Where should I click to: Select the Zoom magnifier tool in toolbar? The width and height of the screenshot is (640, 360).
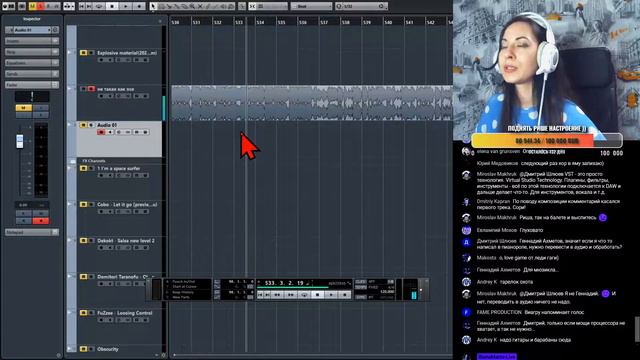point(192,6)
